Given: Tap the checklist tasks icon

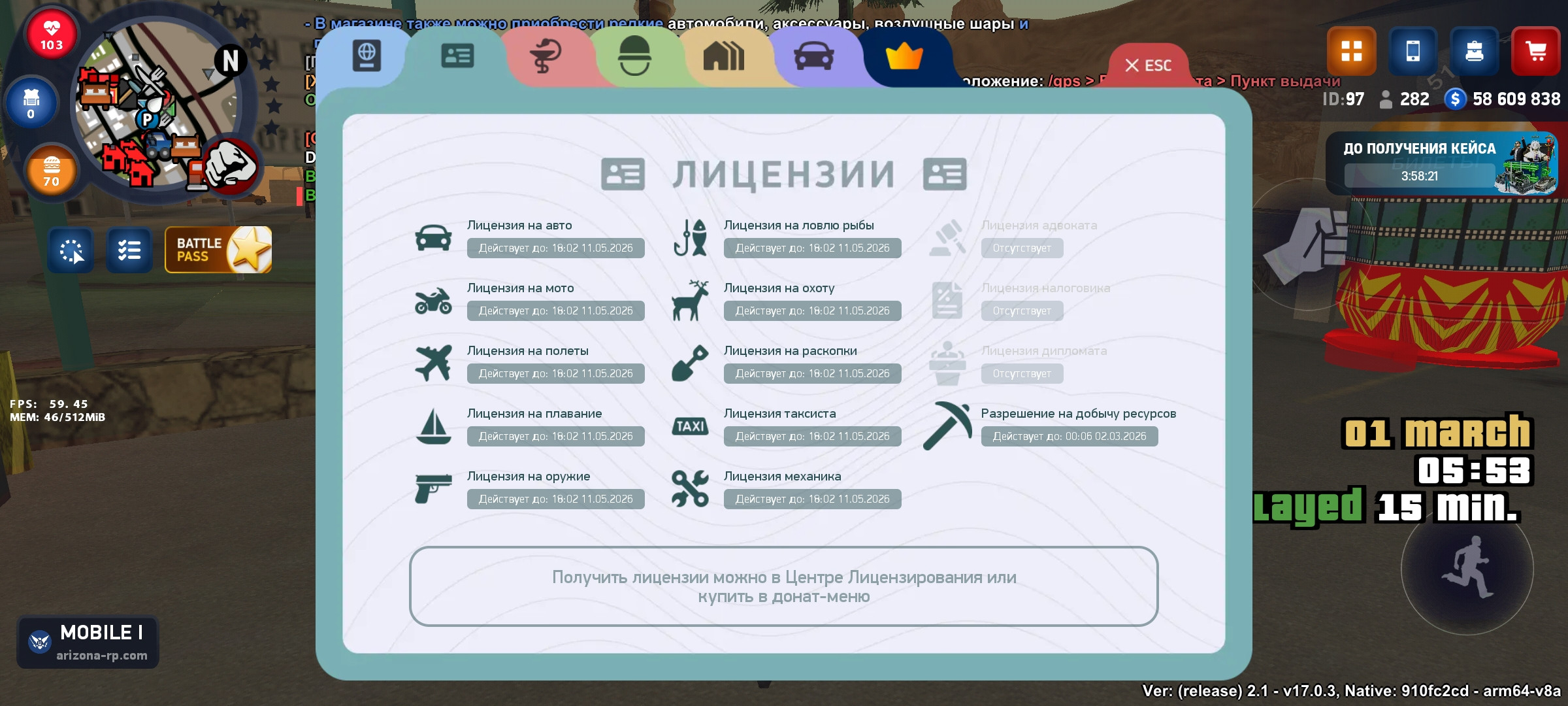Looking at the screenshot, I should click(129, 250).
